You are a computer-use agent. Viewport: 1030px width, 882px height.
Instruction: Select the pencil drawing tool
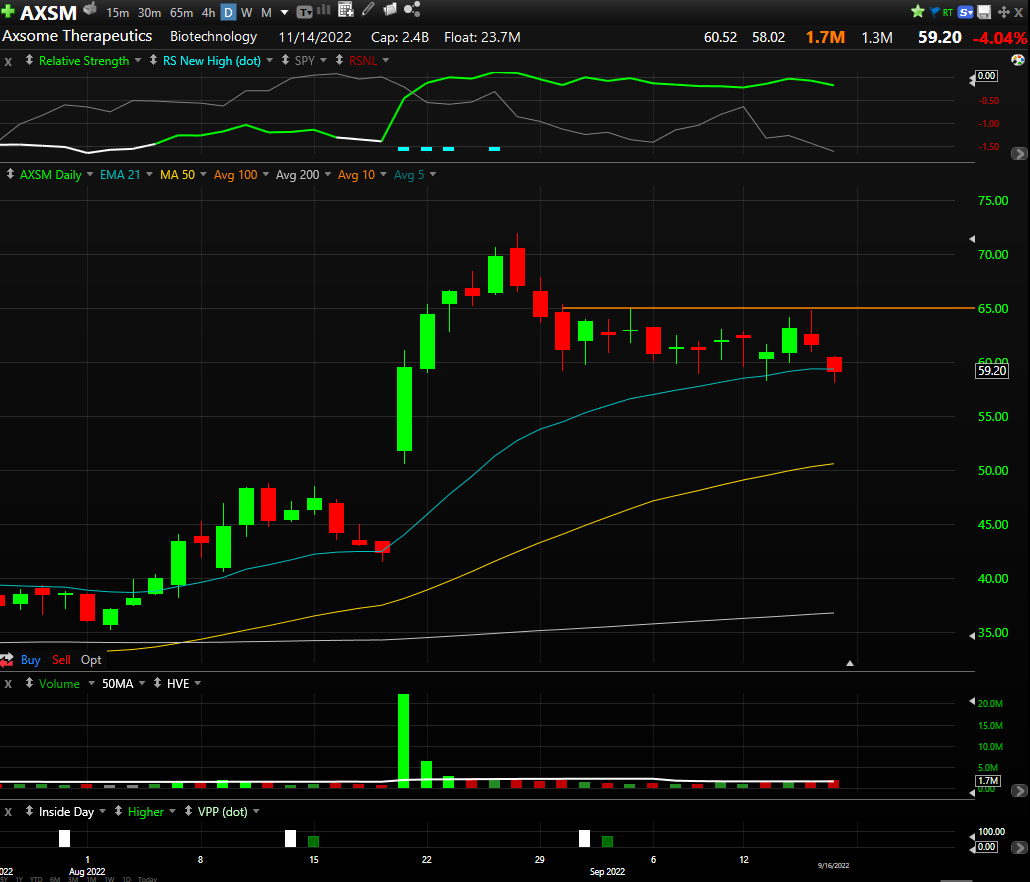368,9
